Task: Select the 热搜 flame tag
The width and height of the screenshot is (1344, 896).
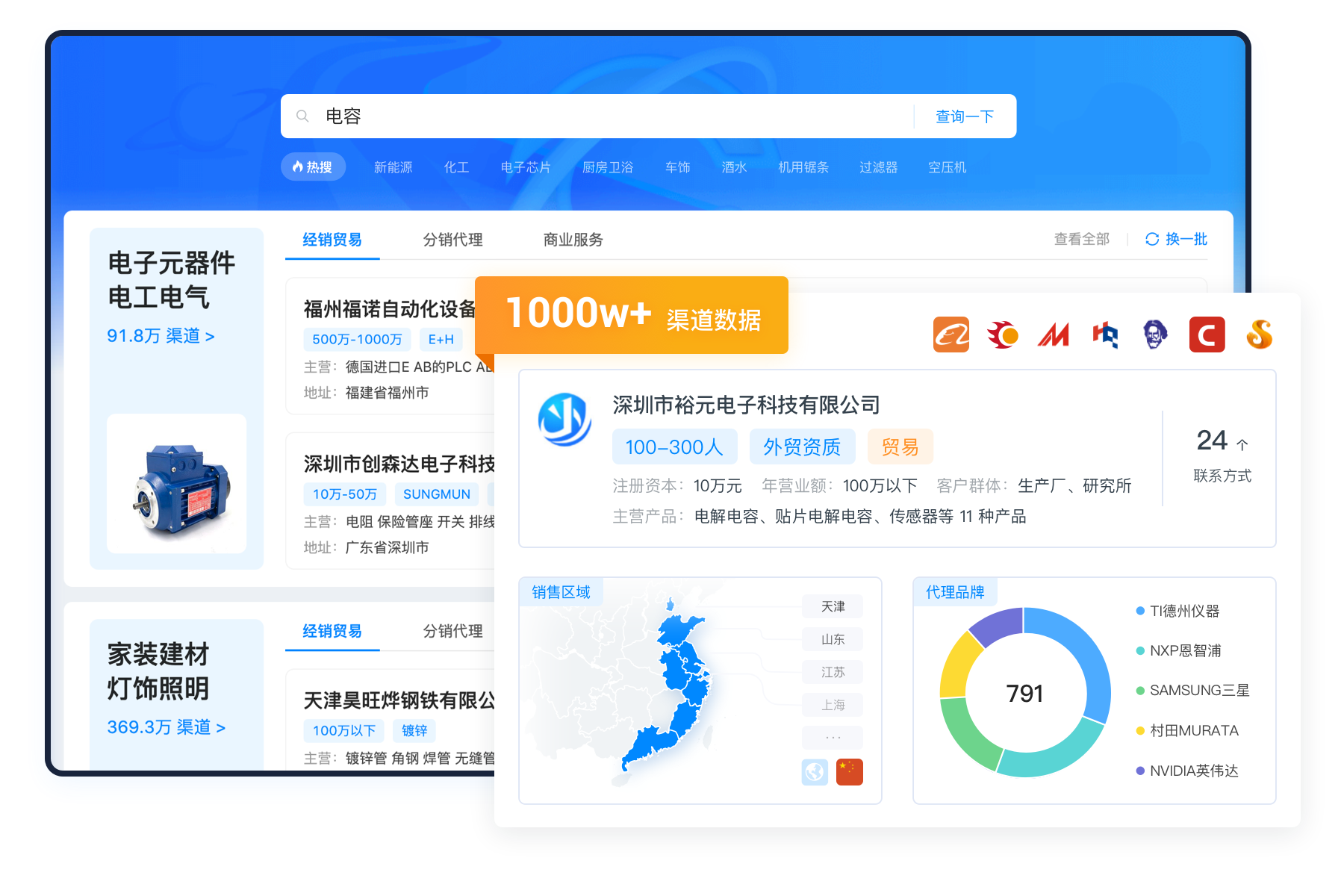Action: [x=313, y=167]
